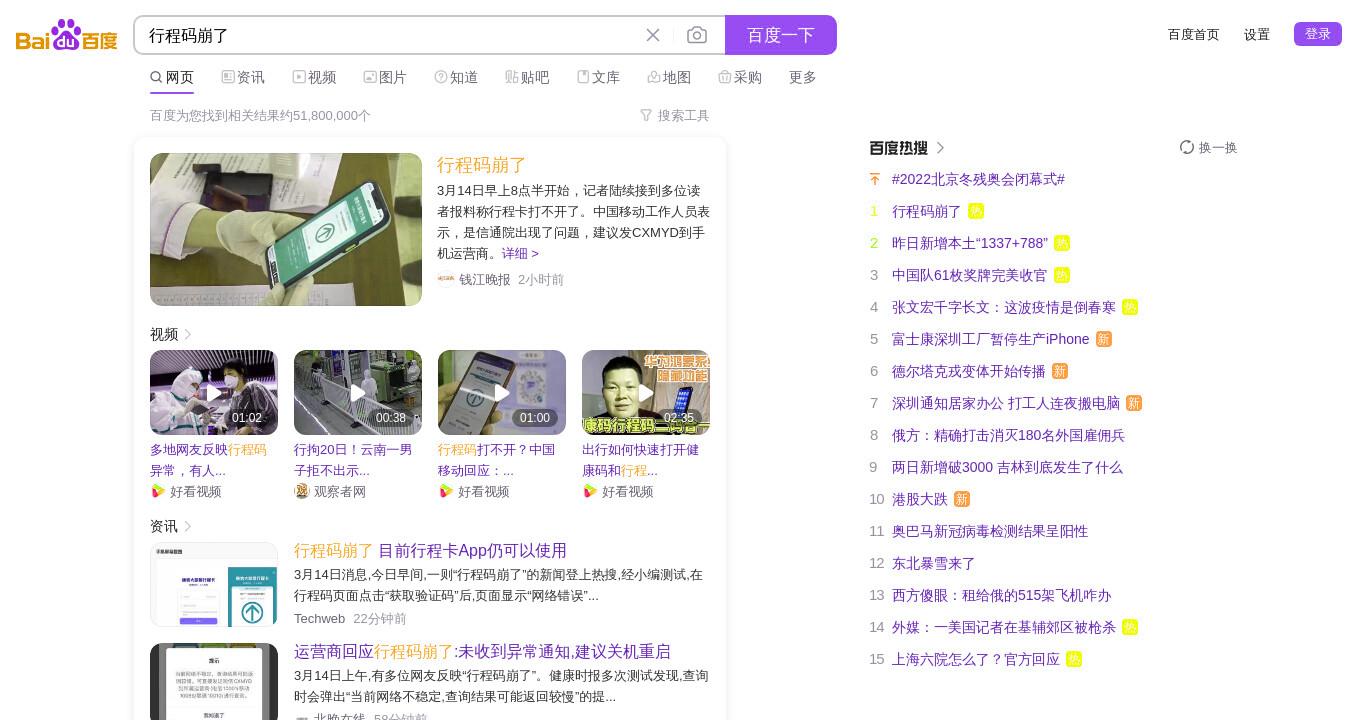Click the 新 badge beside 富士康深圳工厂暂停生产iPhone
Viewport: 1366px width, 720px height.
1104,339
